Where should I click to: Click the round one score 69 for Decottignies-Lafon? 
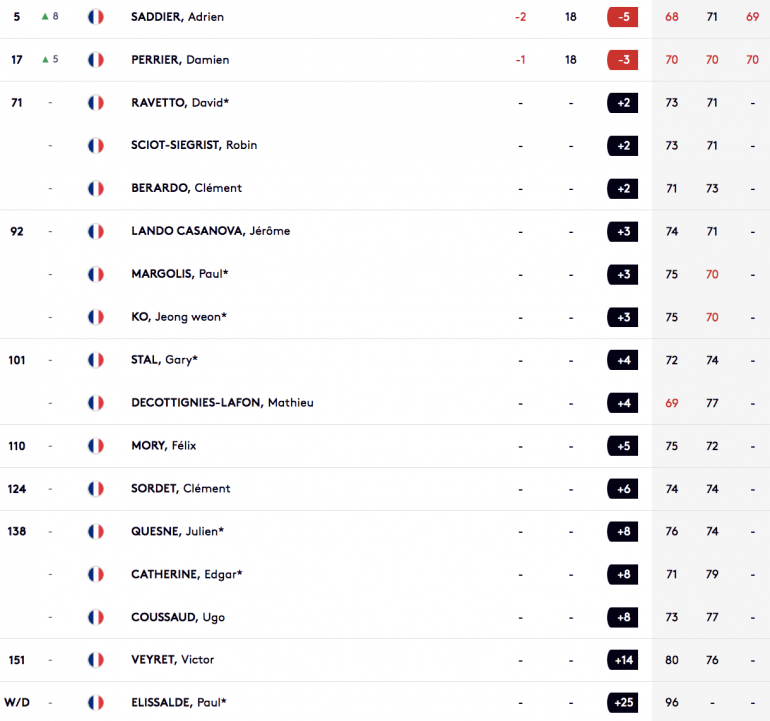click(x=672, y=403)
